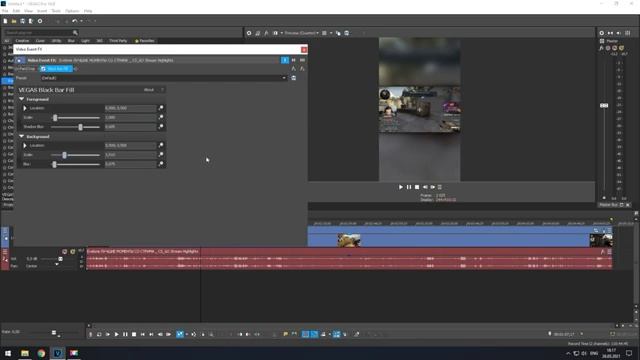Click the Stop button under the video preview
This screenshot has height=360, width=640.
tap(417, 187)
